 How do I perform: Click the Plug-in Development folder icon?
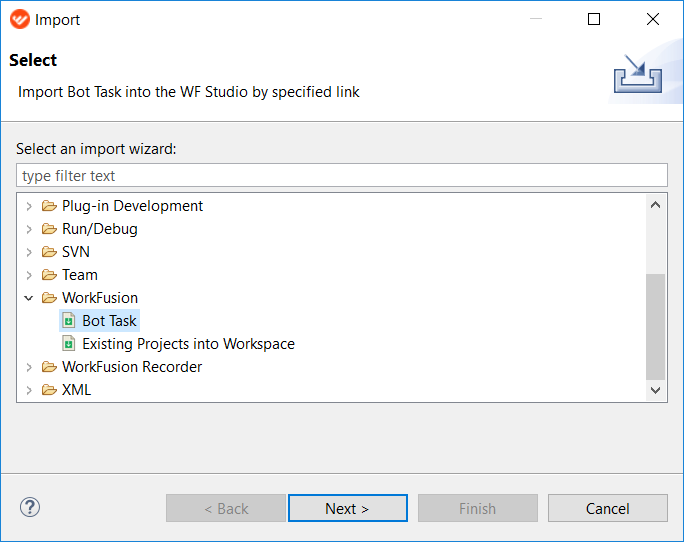pyautogui.click(x=49, y=206)
